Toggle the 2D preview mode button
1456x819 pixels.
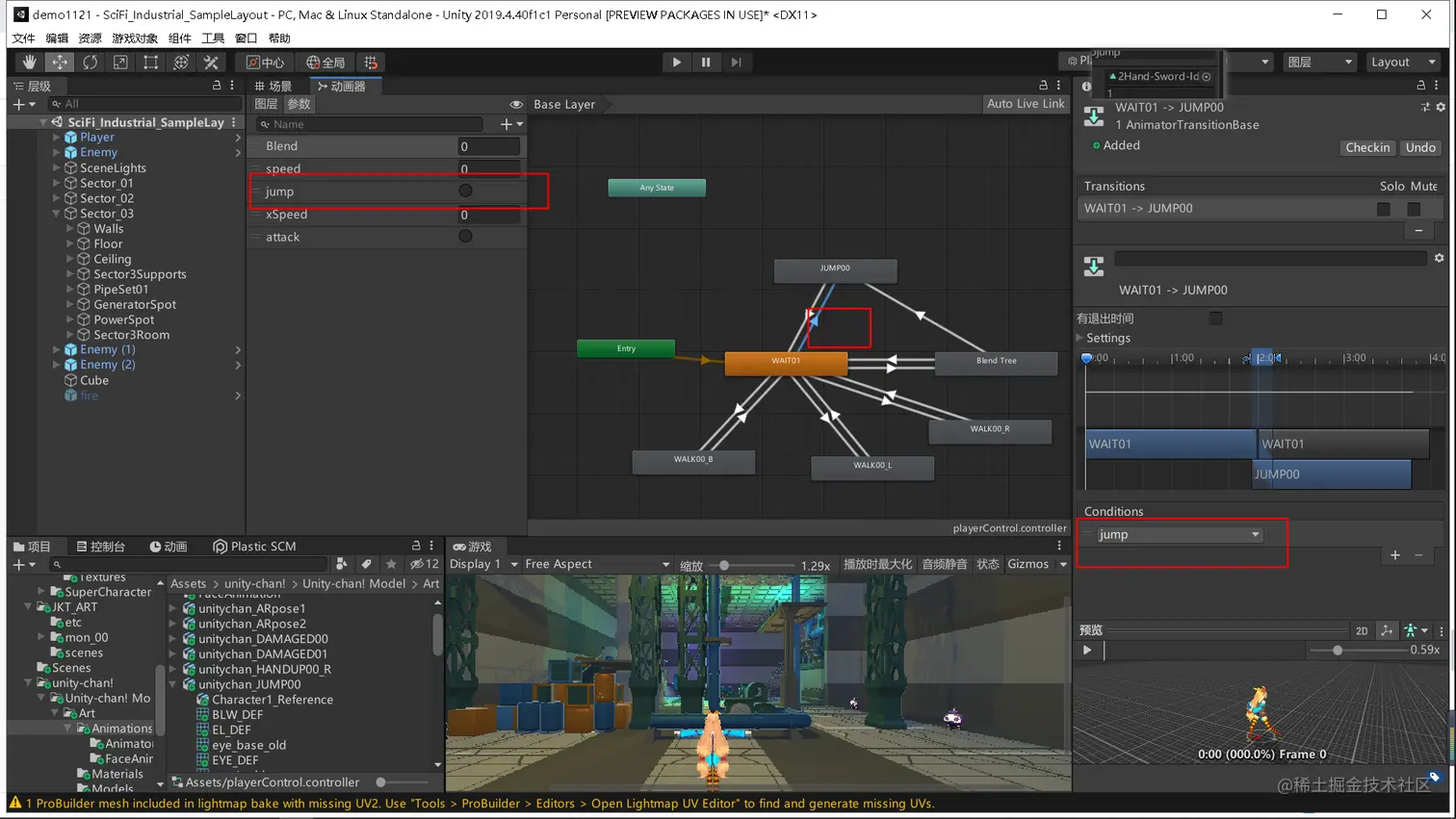coord(1362,631)
